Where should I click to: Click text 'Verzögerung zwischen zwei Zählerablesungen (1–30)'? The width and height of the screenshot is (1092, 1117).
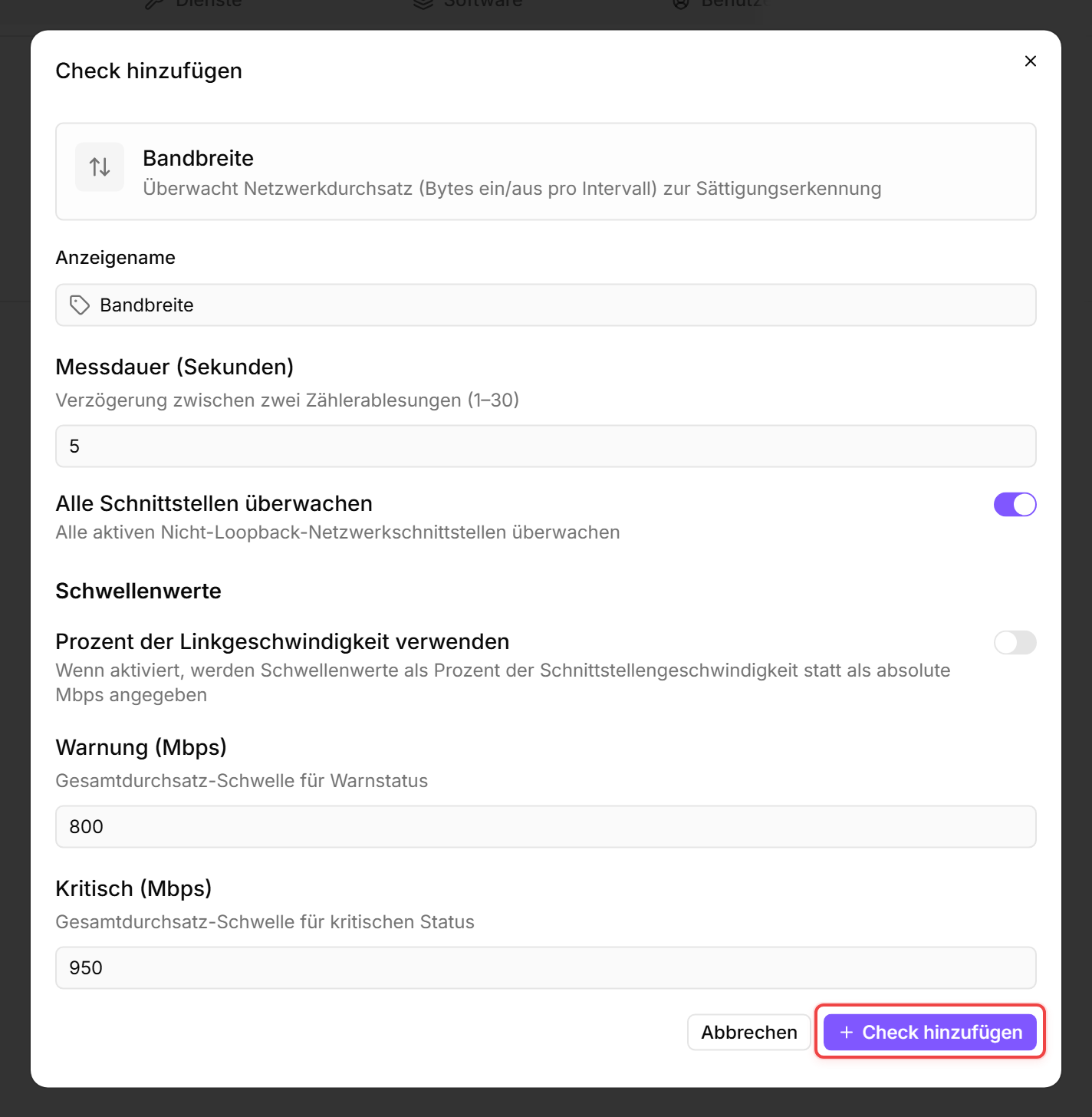[288, 400]
